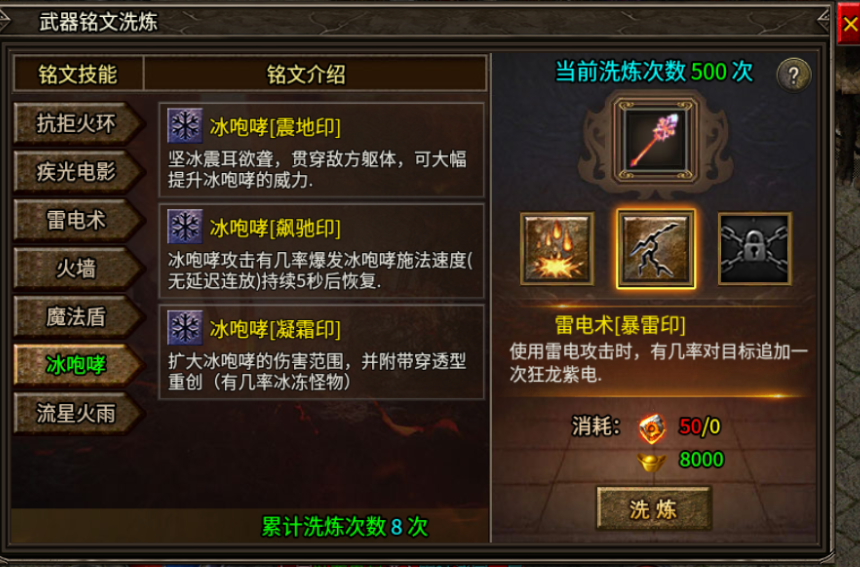Viewport: 860px width, 567px height.
Task: Click the locked chained rune slot
Action: point(754,248)
